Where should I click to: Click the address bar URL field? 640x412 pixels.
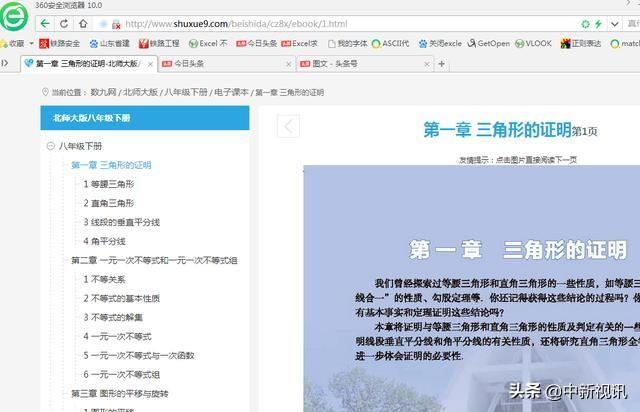click(x=236, y=24)
